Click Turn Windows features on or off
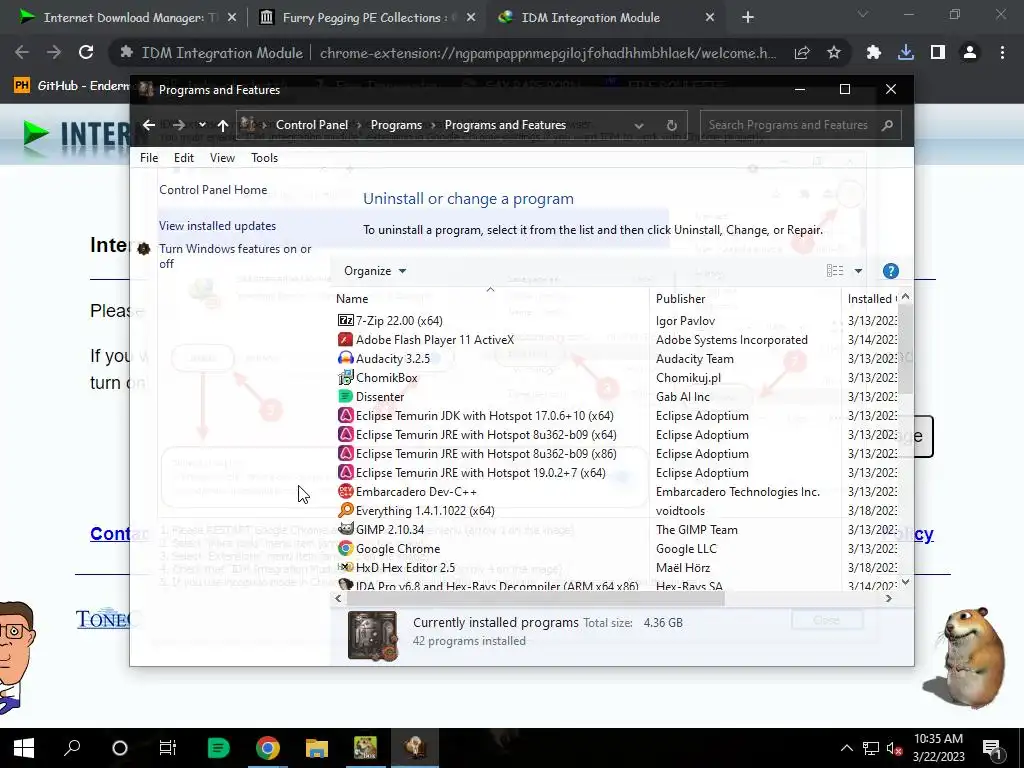This screenshot has height=768, width=1024. [x=235, y=256]
